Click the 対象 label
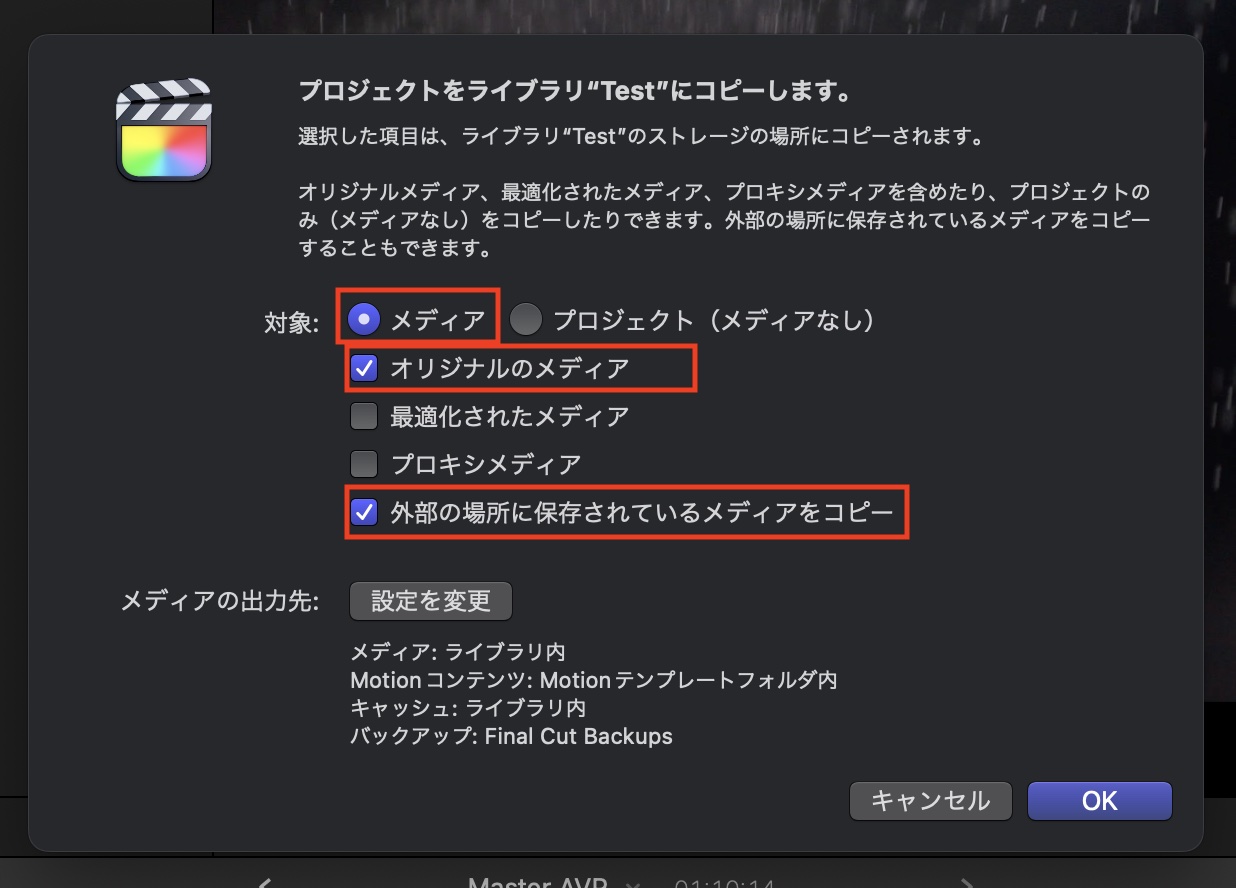1236x888 pixels. 290,322
